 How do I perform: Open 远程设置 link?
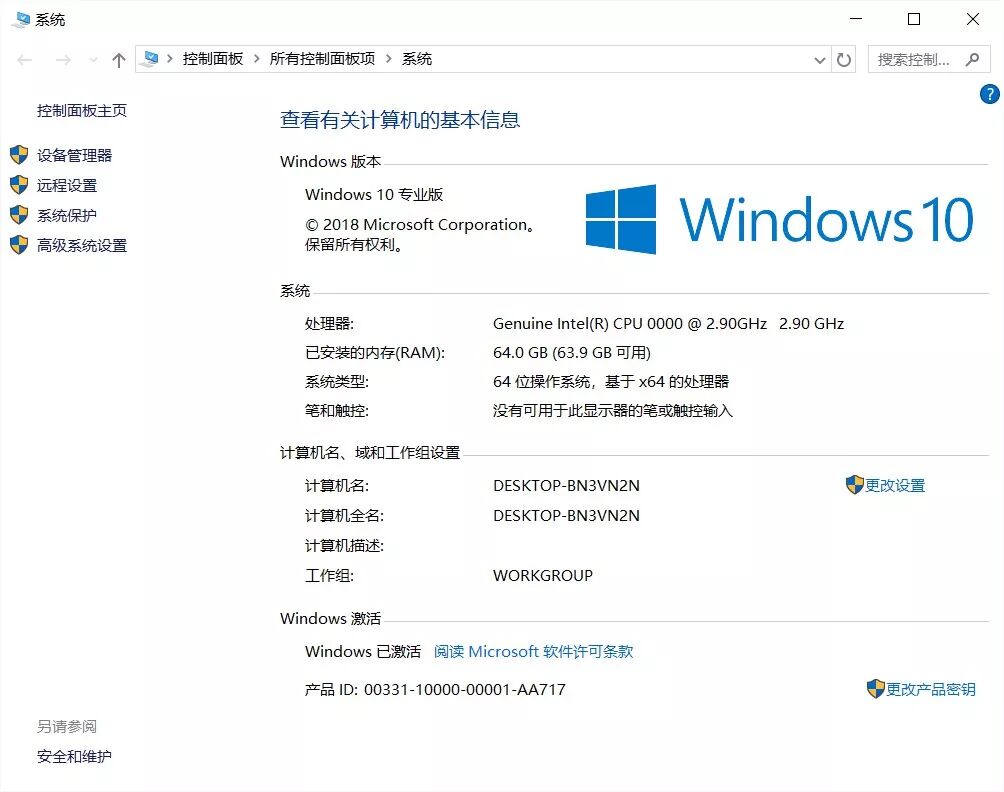pyautogui.click(x=67, y=186)
